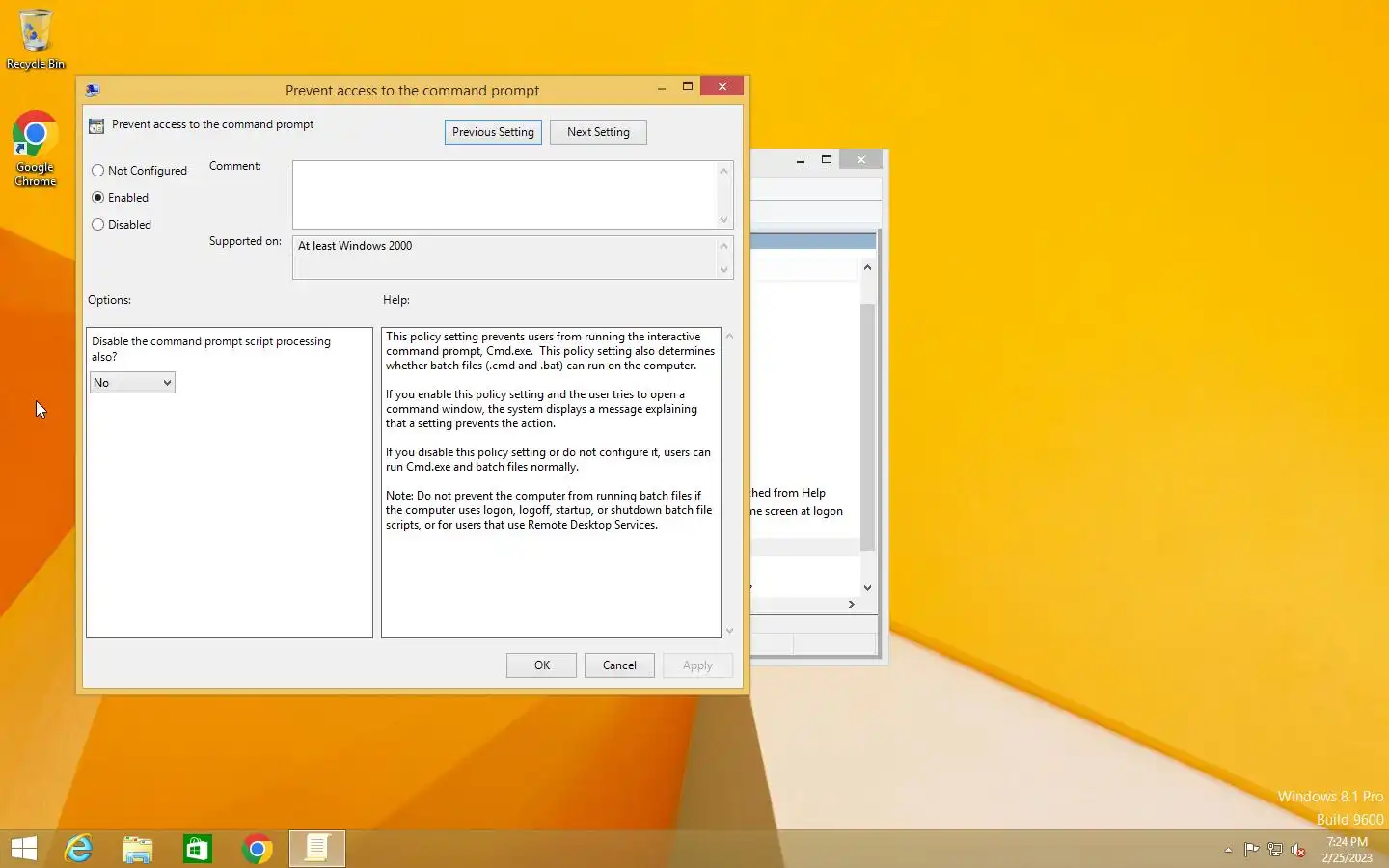This screenshot has width=1389, height=868.
Task: Click the policy dialog title bar icon
Action: [x=93, y=90]
